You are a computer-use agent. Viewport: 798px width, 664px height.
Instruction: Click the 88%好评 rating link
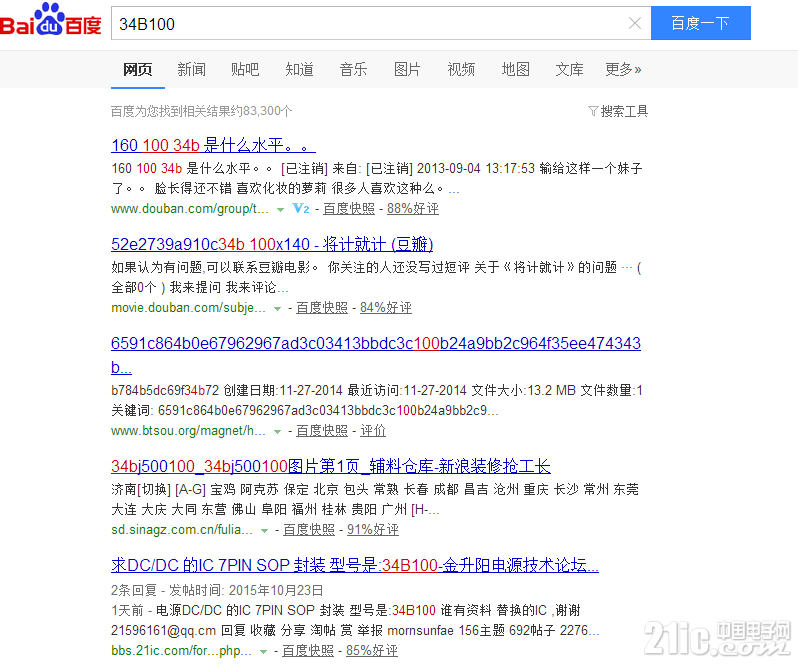point(413,209)
